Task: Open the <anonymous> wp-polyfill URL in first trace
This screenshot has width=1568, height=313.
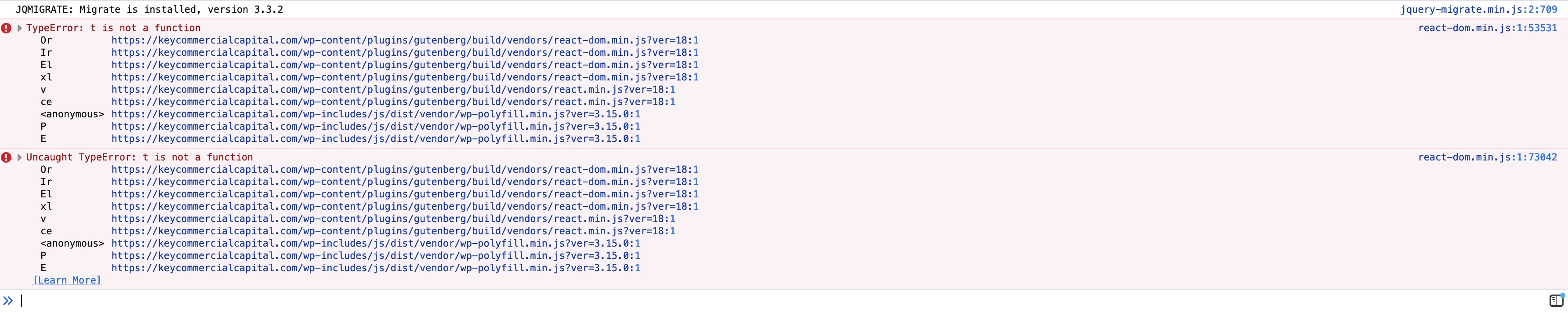Action: [x=376, y=114]
